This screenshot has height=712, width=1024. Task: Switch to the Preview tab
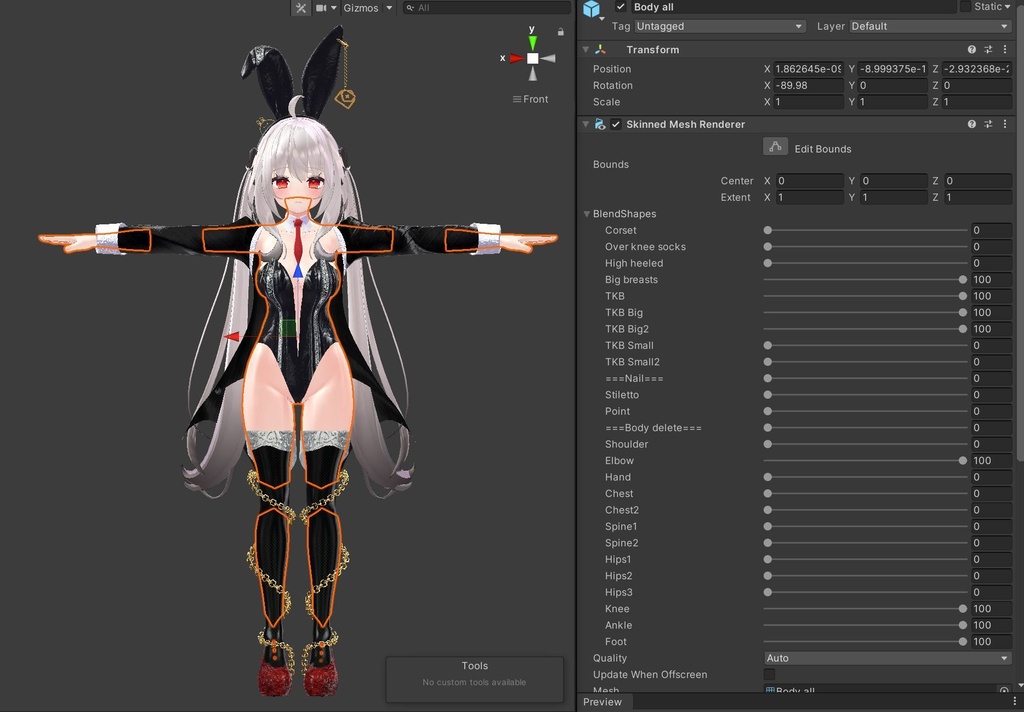603,702
